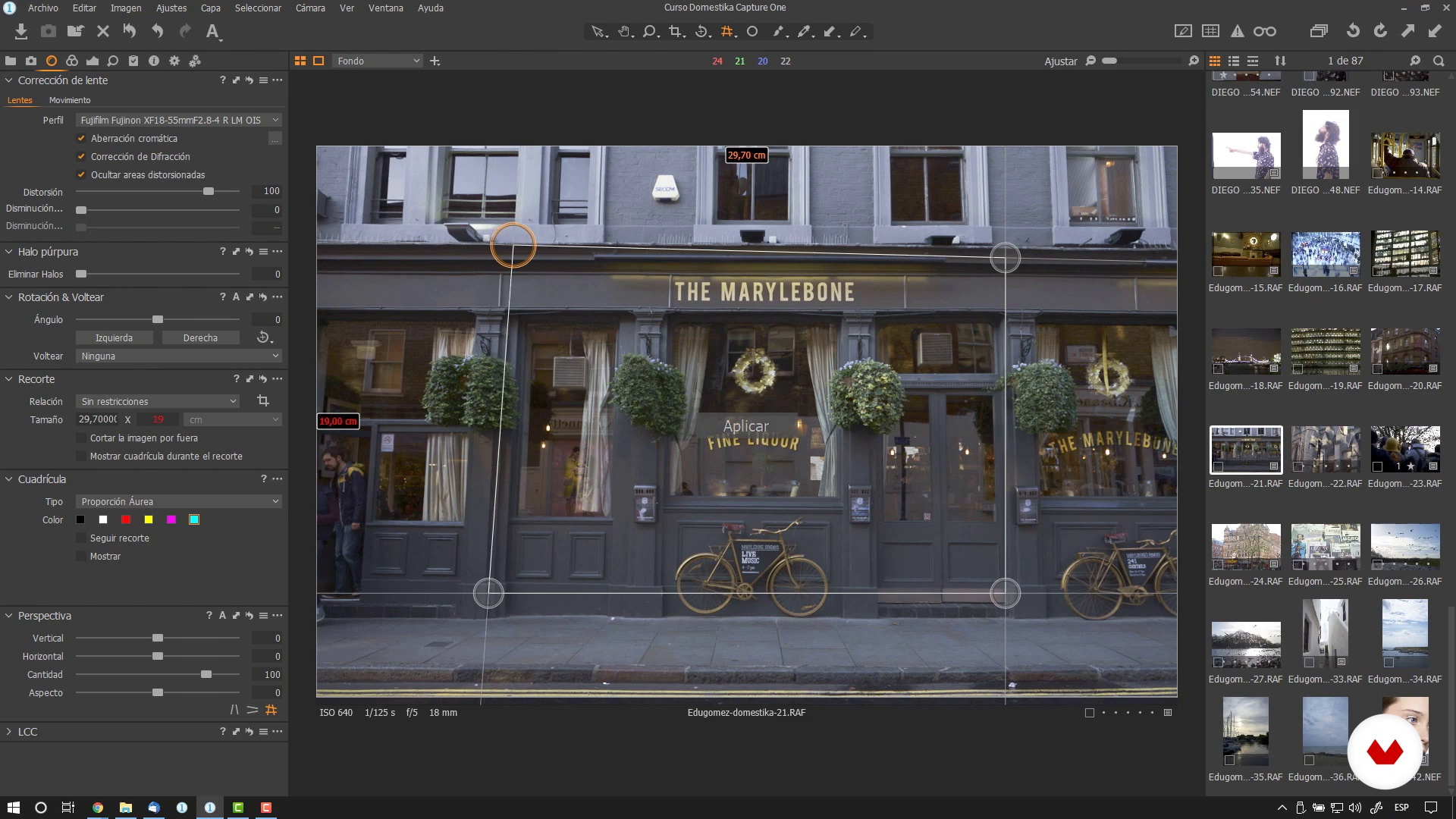Select the pointer Select cursor tool

pos(598,32)
